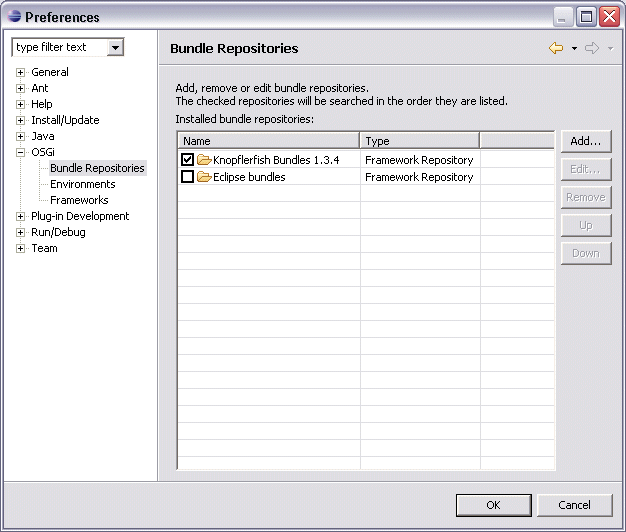Select Environments under OSGi
626x532 pixels.
click(x=82, y=184)
